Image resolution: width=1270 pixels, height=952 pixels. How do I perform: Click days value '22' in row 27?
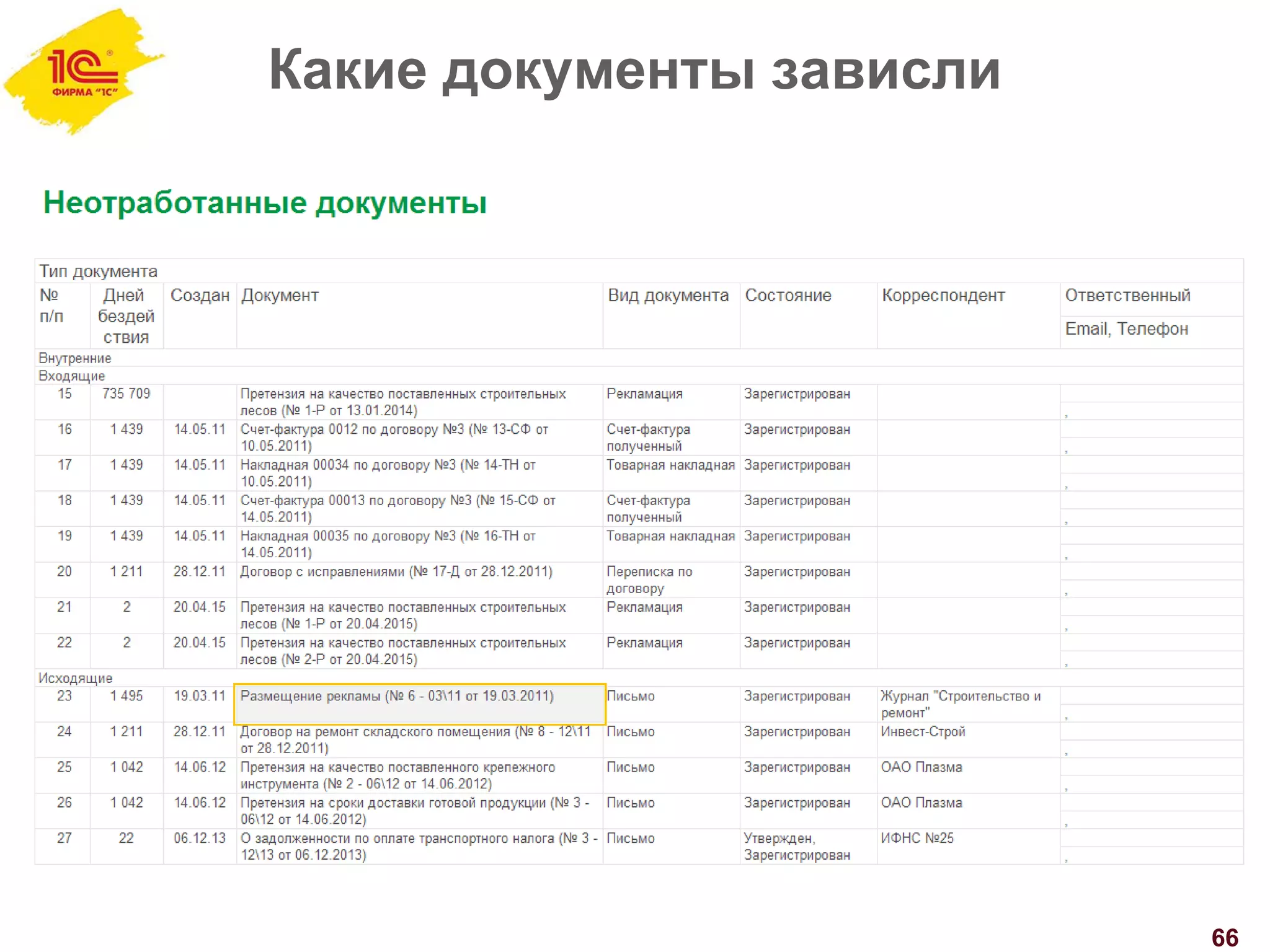tap(127, 839)
